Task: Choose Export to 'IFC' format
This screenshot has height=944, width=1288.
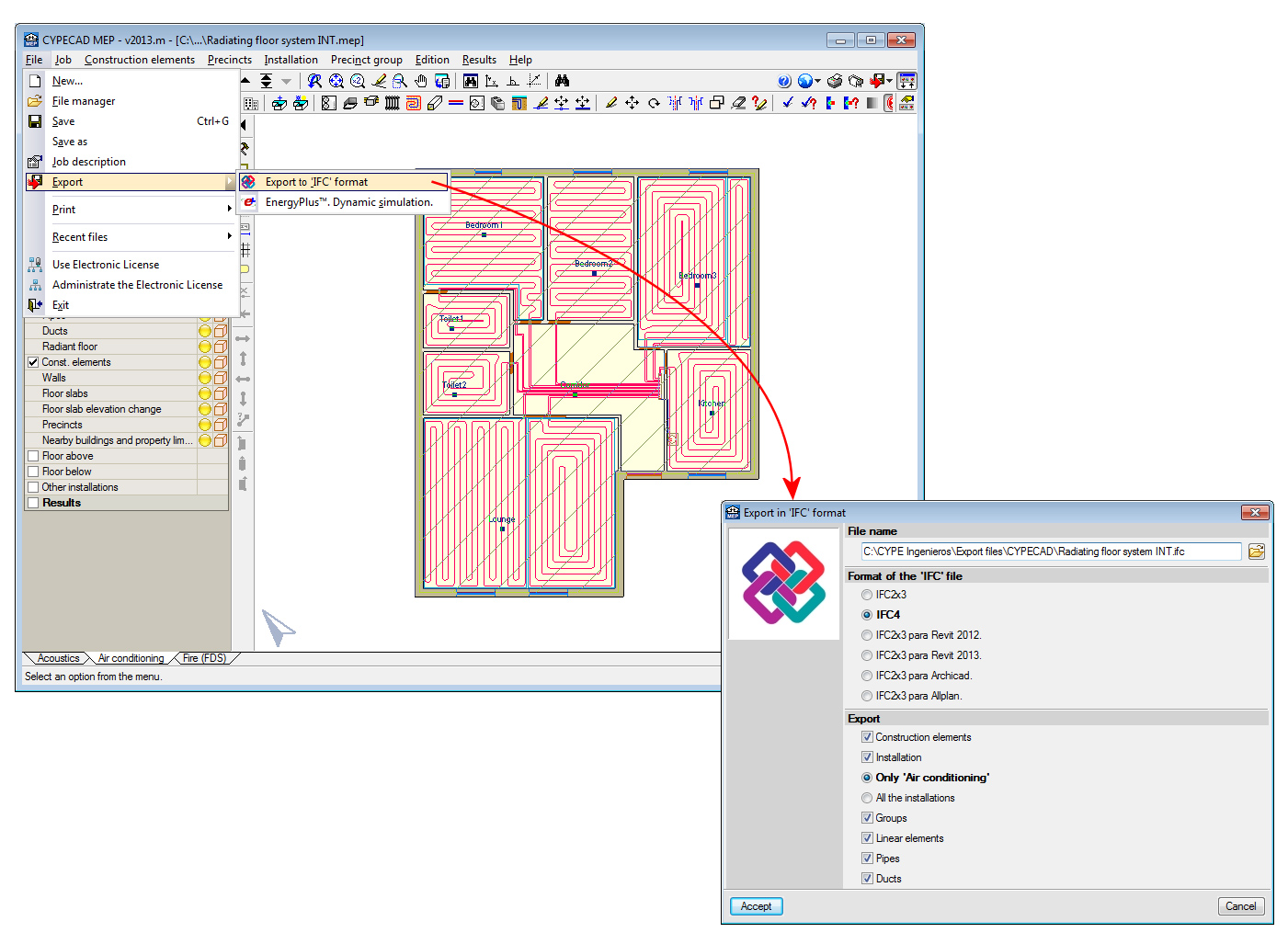Action: [344, 182]
